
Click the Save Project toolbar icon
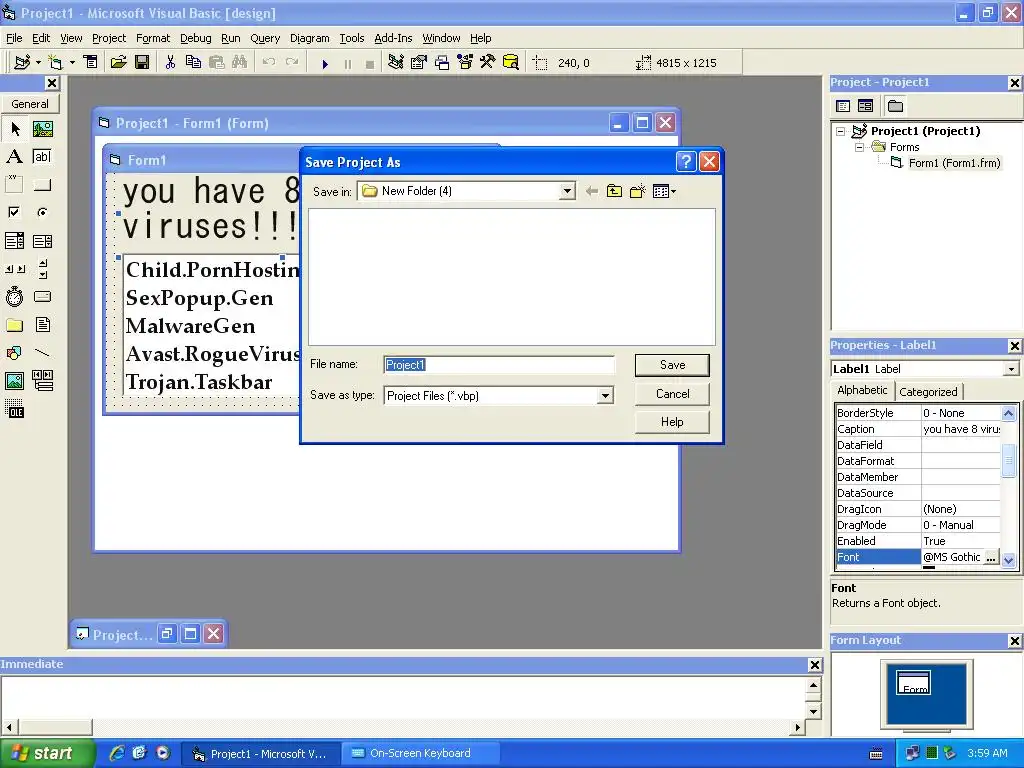point(142,63)
